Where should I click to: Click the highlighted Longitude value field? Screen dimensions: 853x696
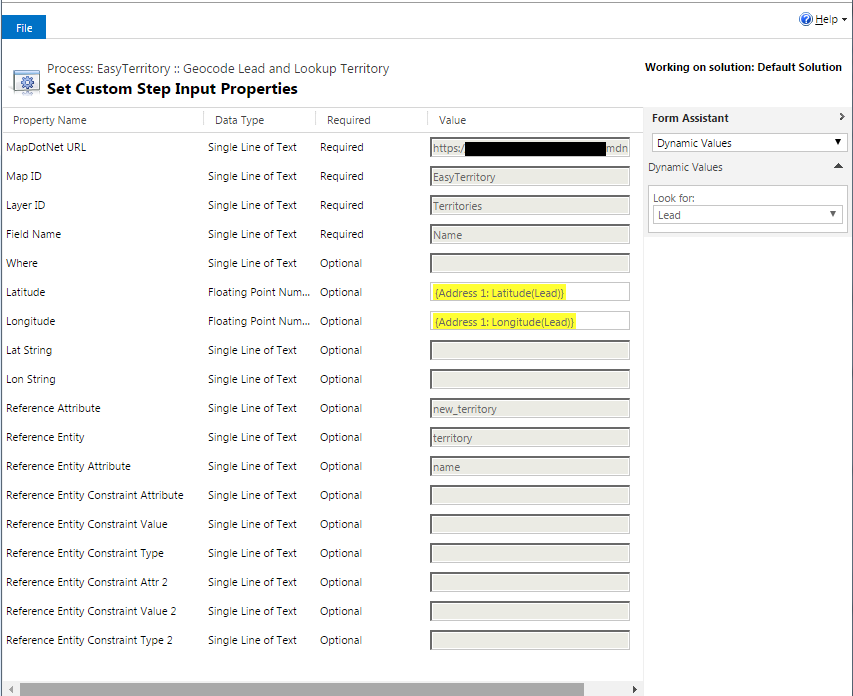[x=530, y=320]
